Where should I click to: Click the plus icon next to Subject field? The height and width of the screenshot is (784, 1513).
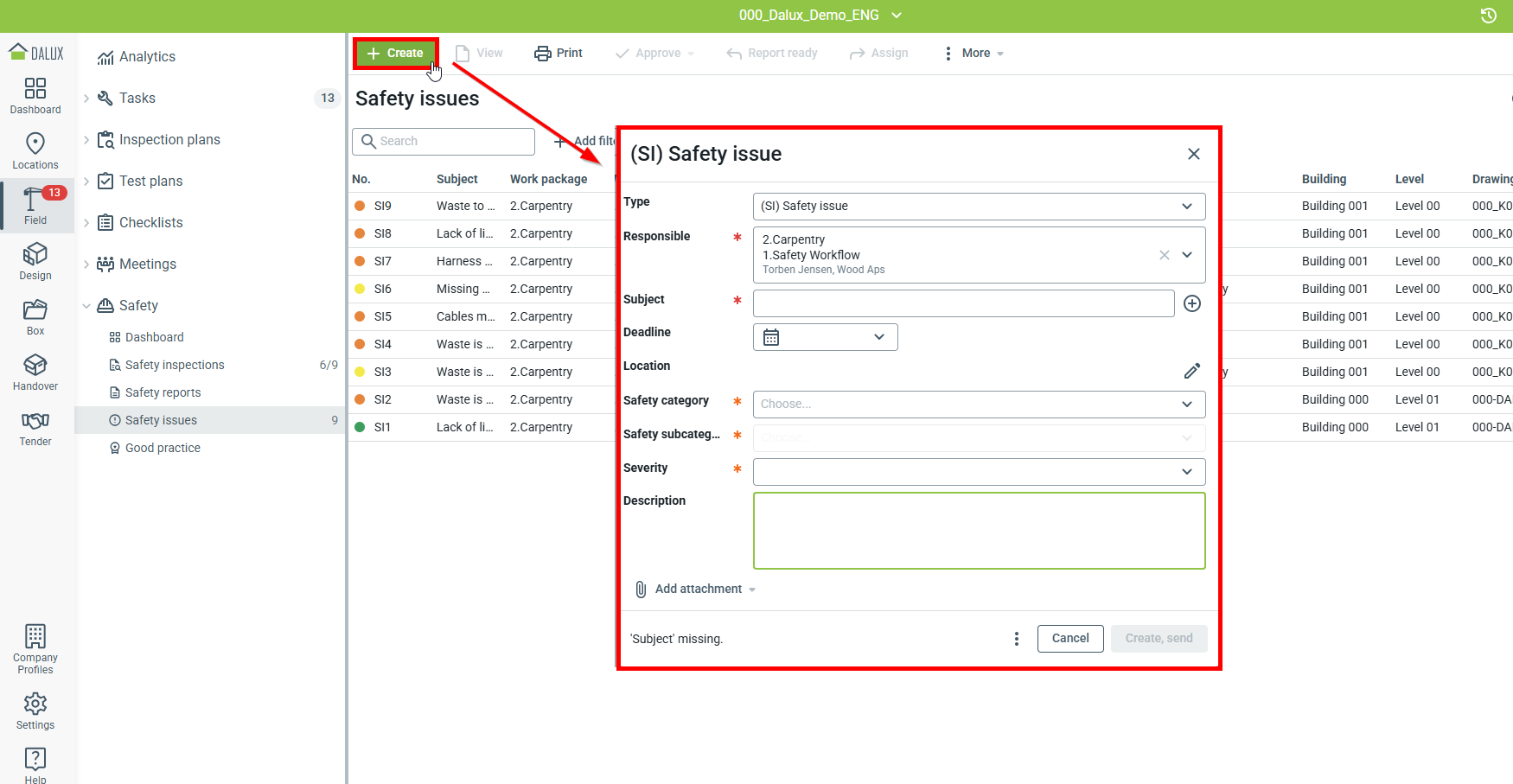[1192, 303]
